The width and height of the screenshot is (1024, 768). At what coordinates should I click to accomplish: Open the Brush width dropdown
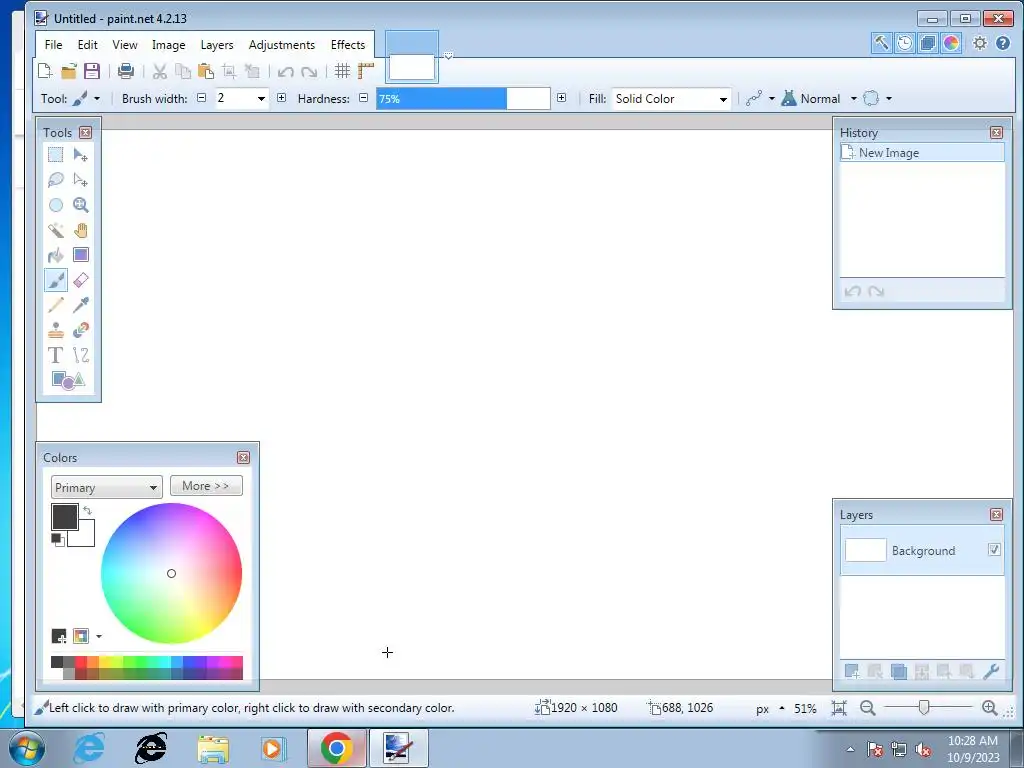[261, 99]
